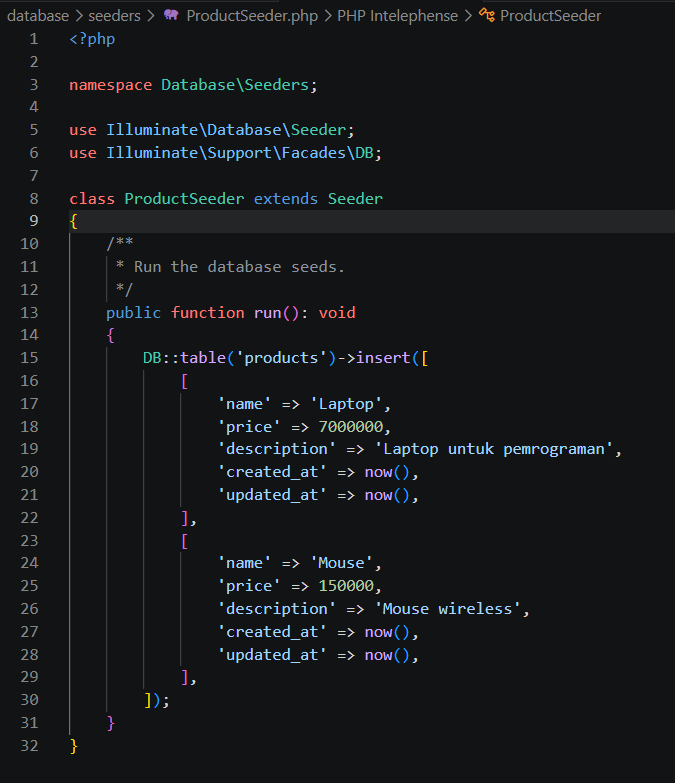The height and width of the screenshot is (783, 675).
Task: Click the 'products' string
Action: [281, 358]
